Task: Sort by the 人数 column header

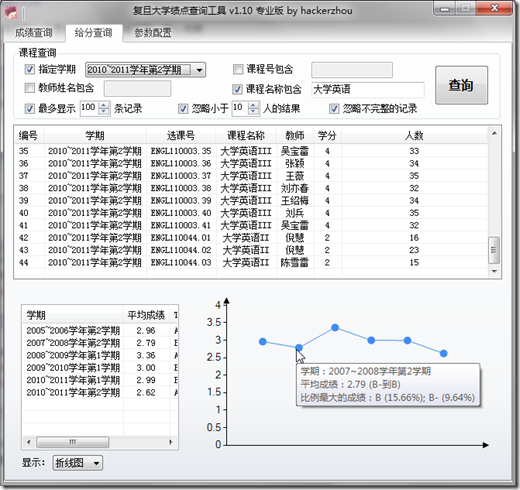Action: coord(414,136)
